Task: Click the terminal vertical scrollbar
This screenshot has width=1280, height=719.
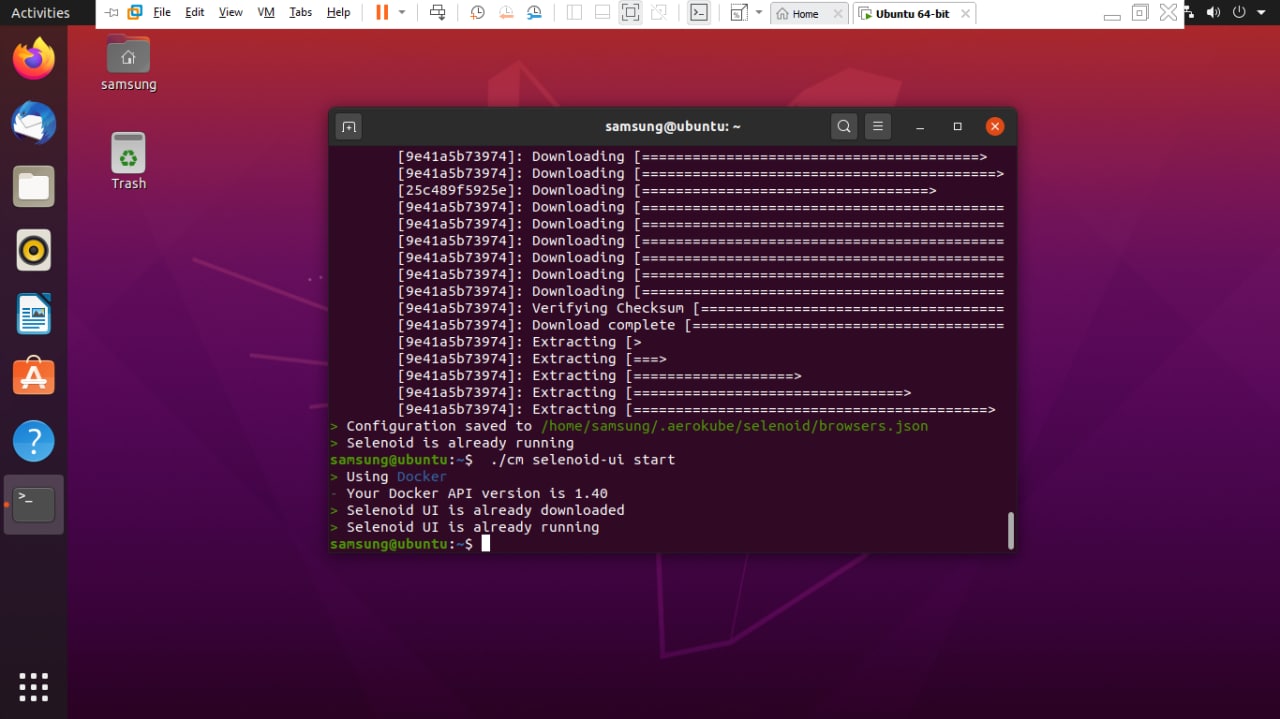Action: [x=1011, y=531]
